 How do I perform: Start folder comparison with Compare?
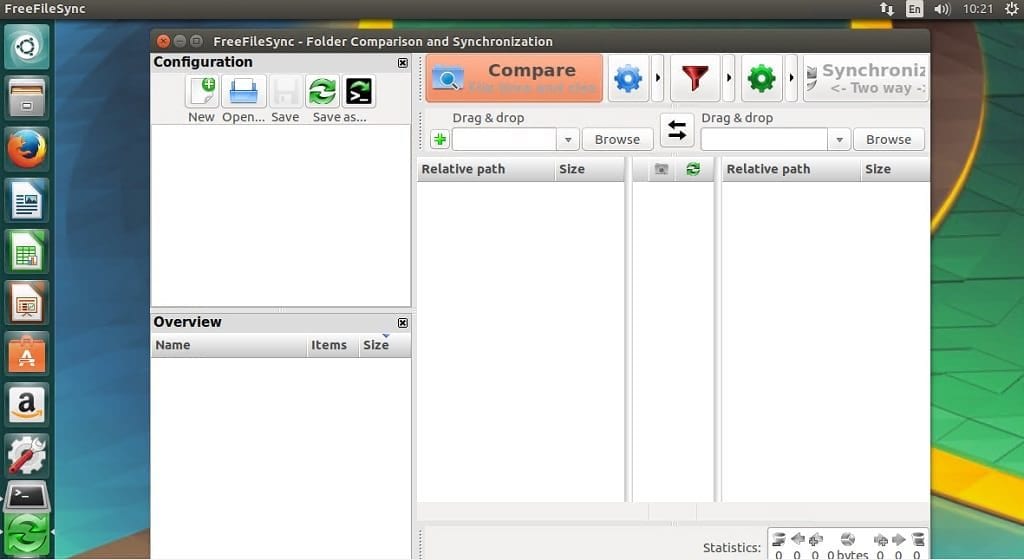pos(514,78)
